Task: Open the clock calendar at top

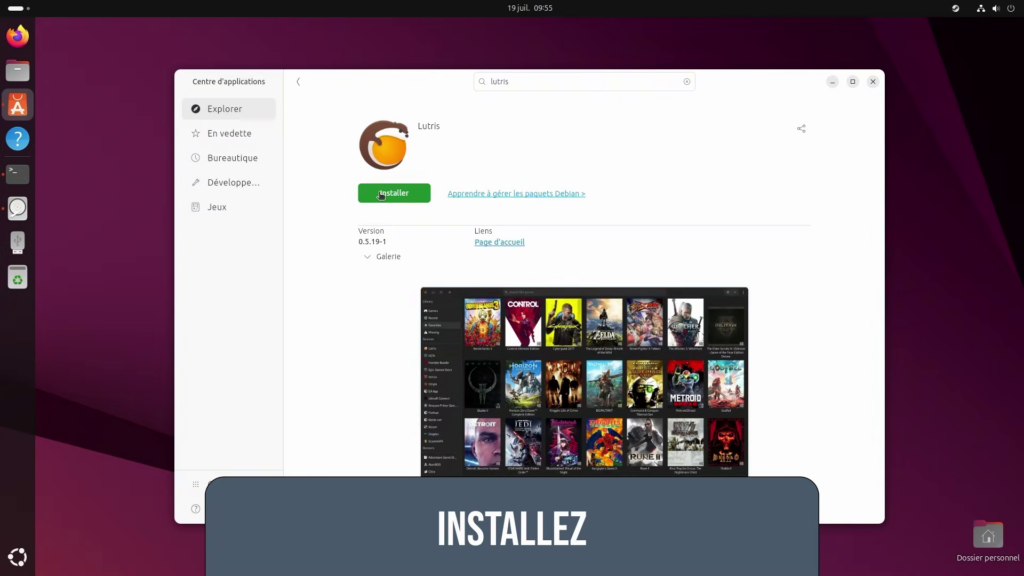Action: [529, 8]
